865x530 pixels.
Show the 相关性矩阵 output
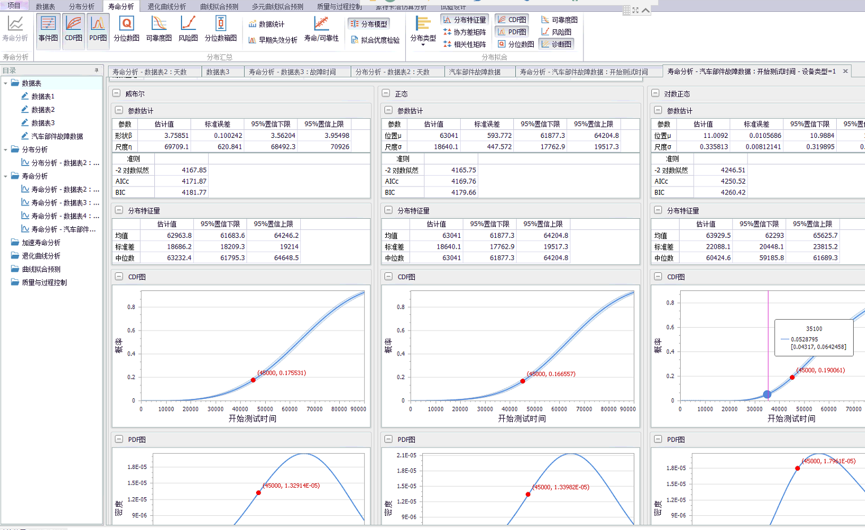tap(464, 44)
